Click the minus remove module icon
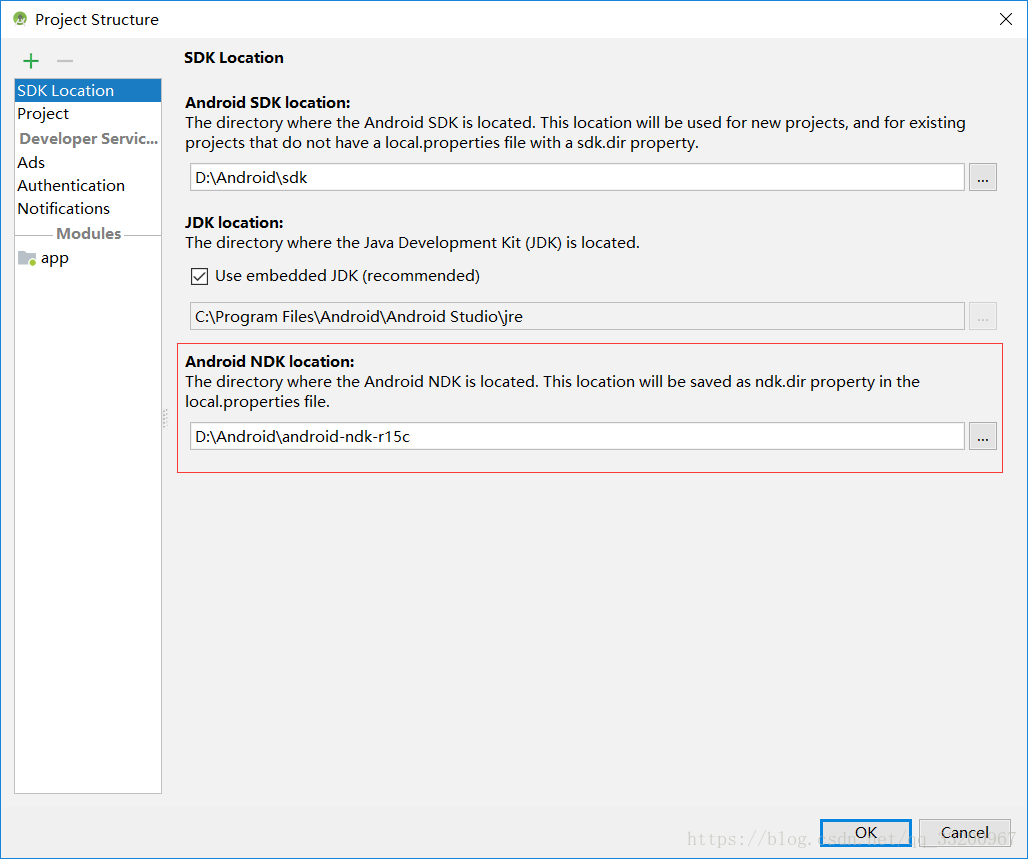This screenshot has width=1028, height=859. pyautogui.click(x=65, y=61)
